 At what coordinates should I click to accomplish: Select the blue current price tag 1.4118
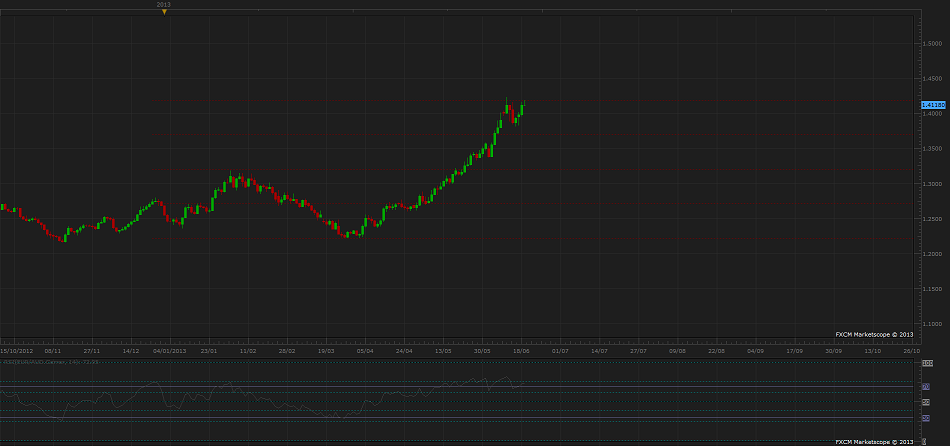(x=933, y=104)
